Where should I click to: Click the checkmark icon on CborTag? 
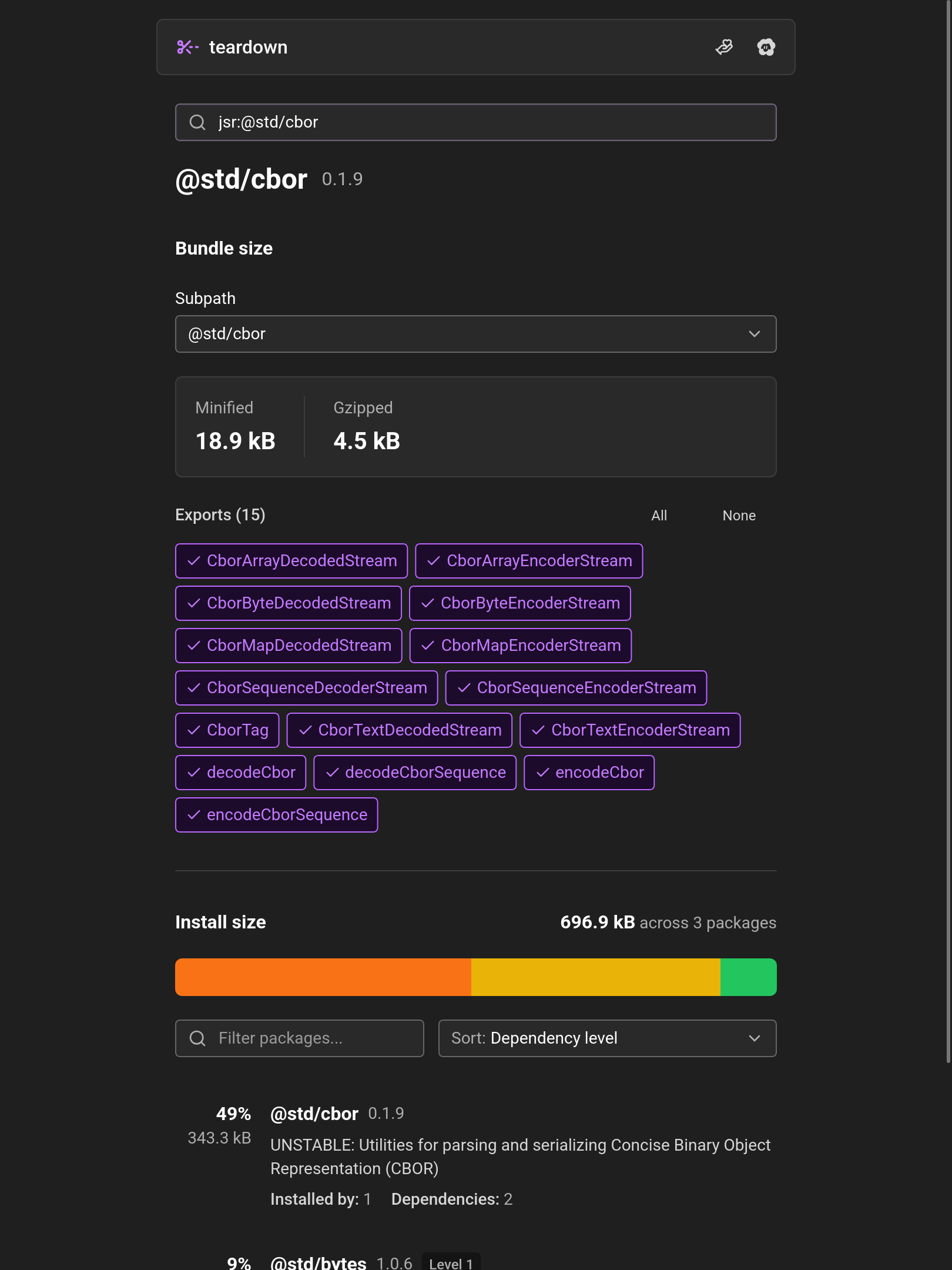click(x=194, y=730)
